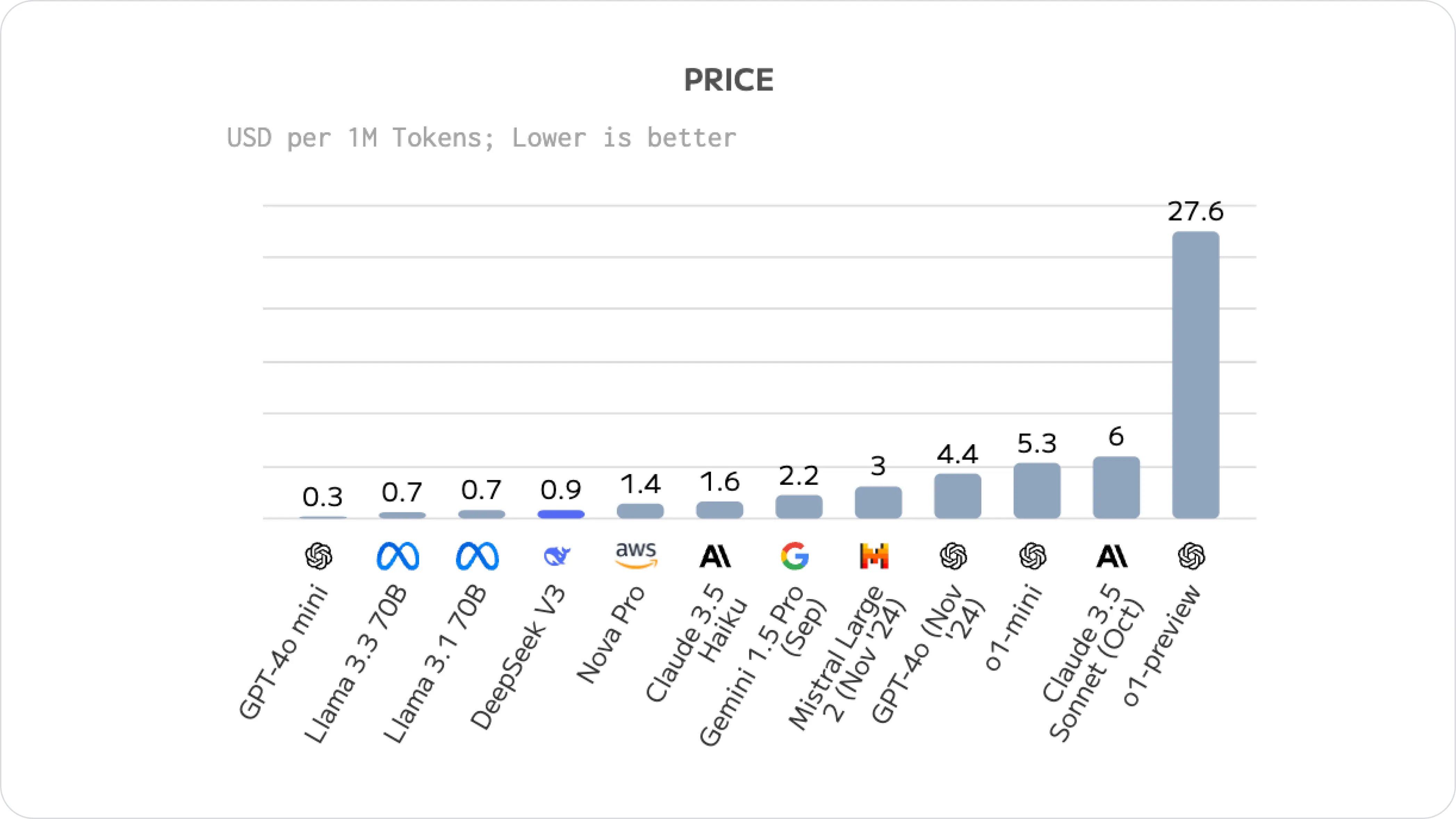Screen dimensions: 1456x819
Task: Click the Mistral logo icon
Action: 874,556
